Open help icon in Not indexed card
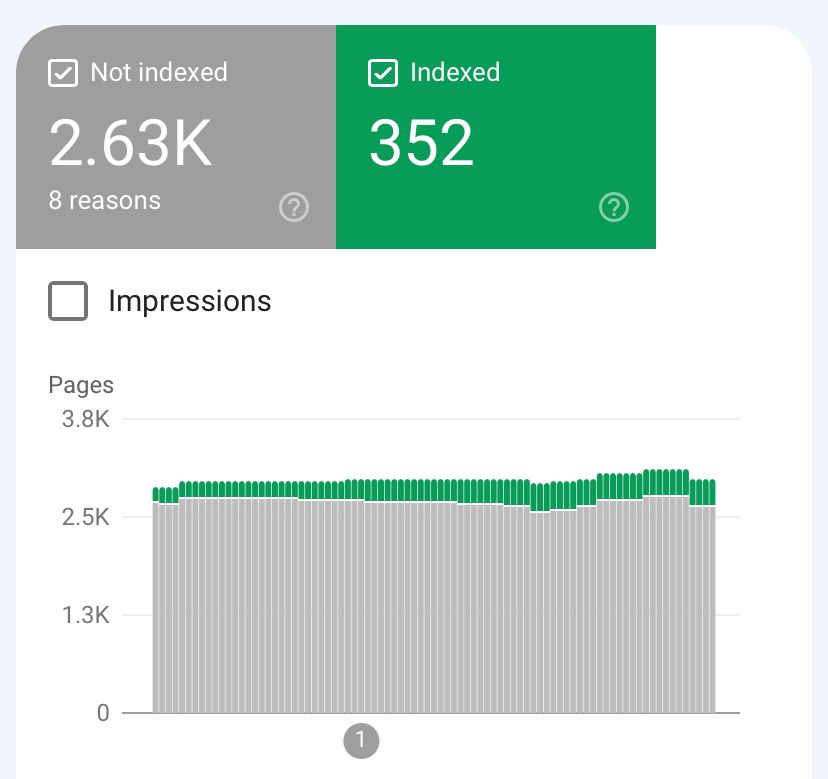The image size is (828, 779). [293, 208]
